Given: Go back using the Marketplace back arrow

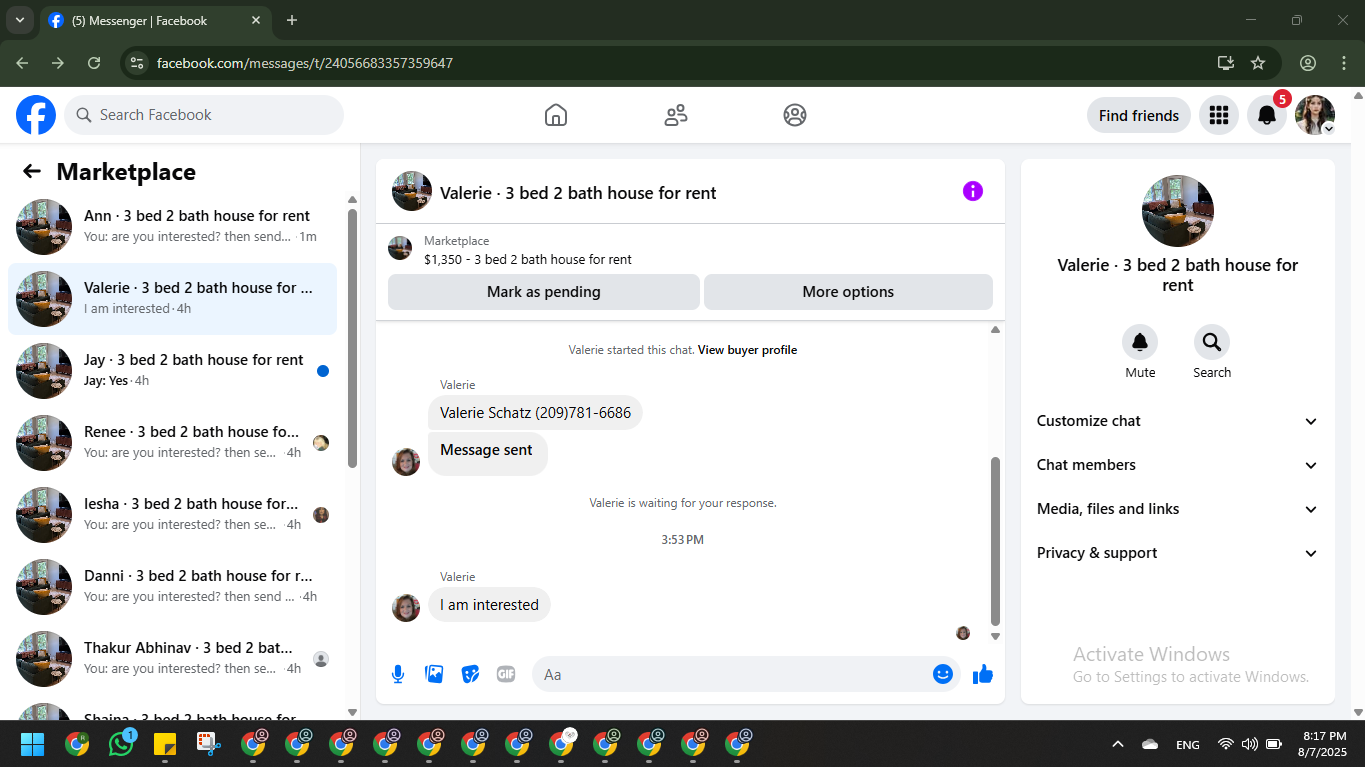Looking at the screenshot, I should pos(32,171).
